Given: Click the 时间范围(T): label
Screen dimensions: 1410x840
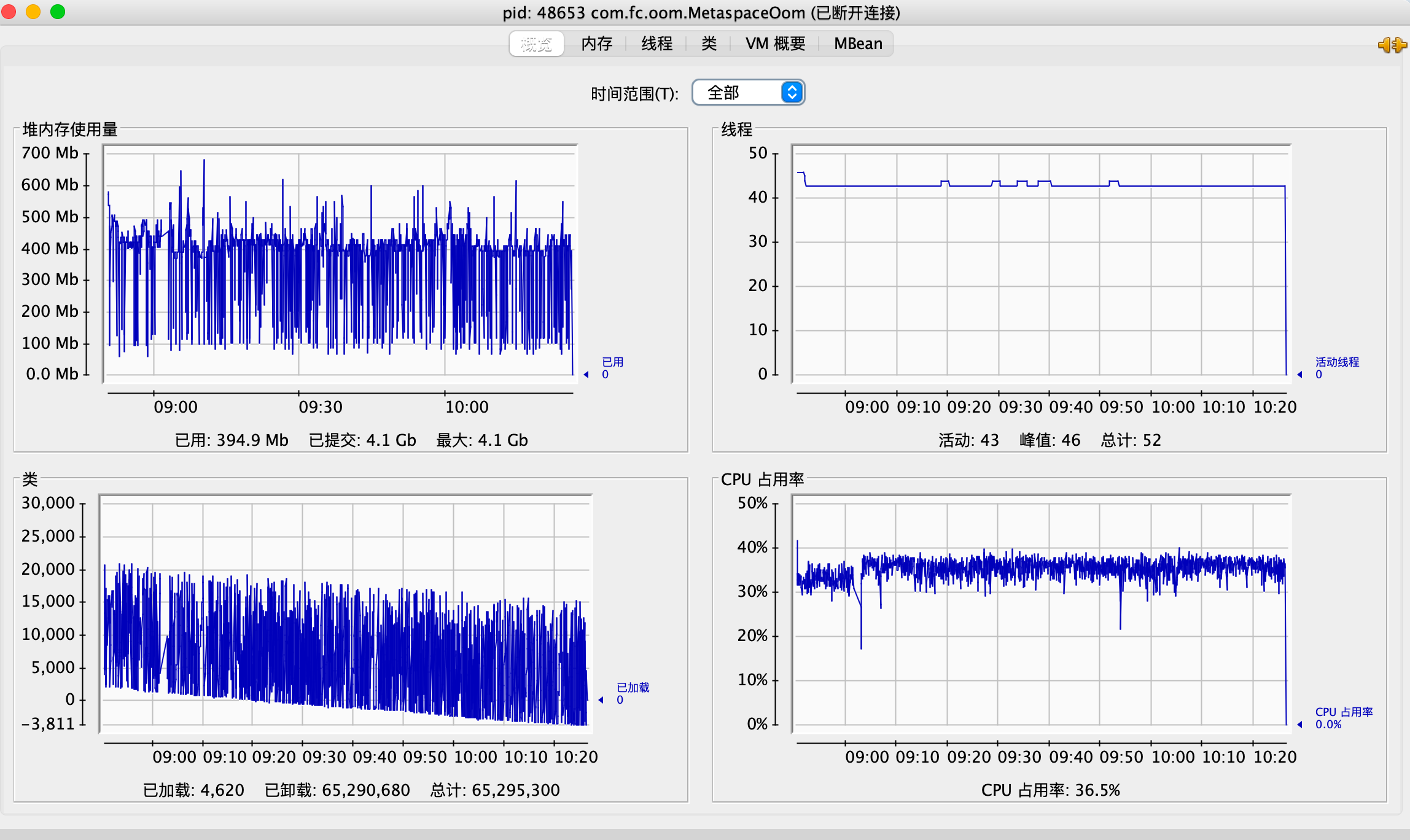Looking at the screenshot, I should point(634,94).
